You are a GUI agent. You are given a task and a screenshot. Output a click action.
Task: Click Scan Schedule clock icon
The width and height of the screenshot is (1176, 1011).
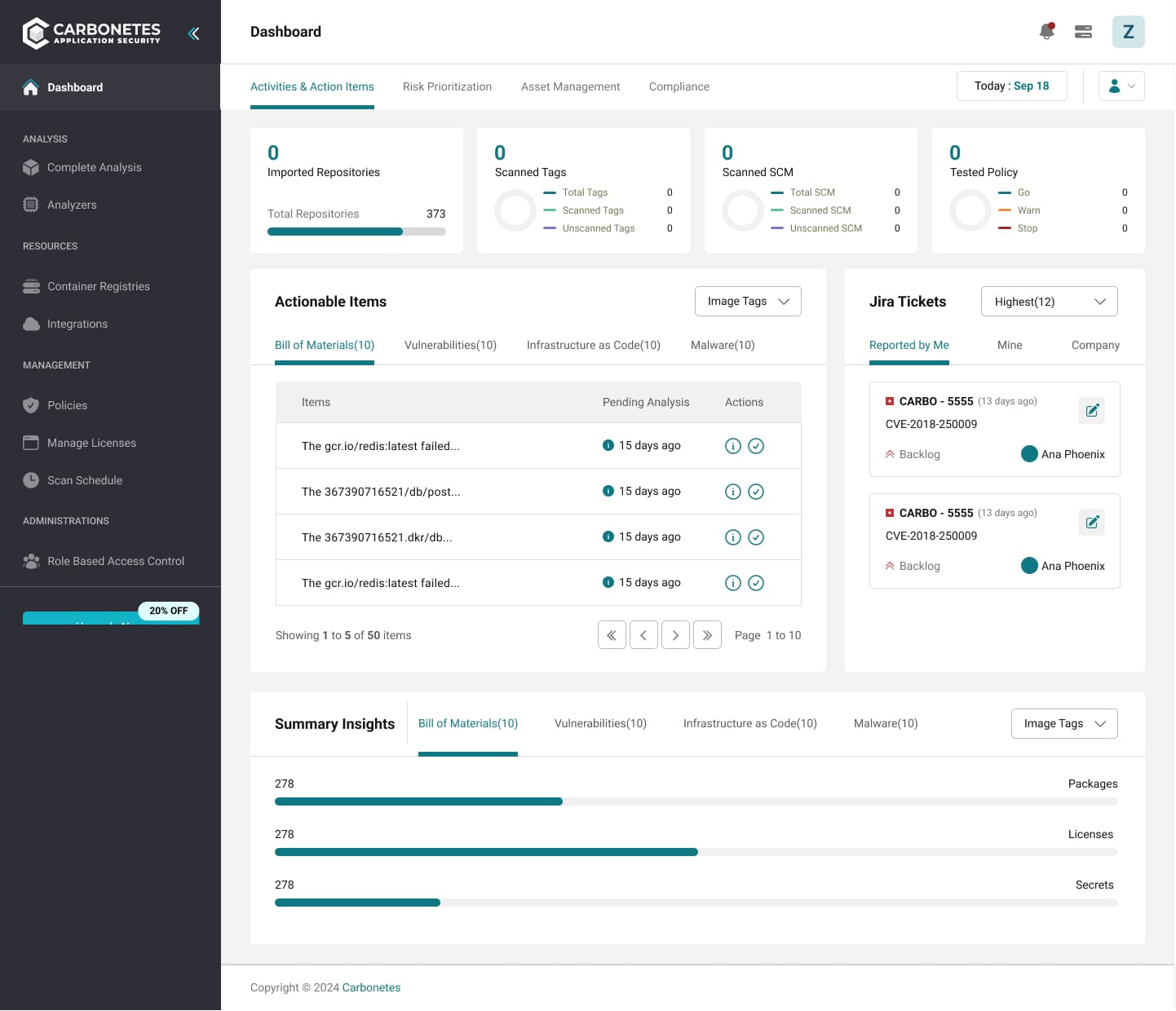(x=31, y=480)
